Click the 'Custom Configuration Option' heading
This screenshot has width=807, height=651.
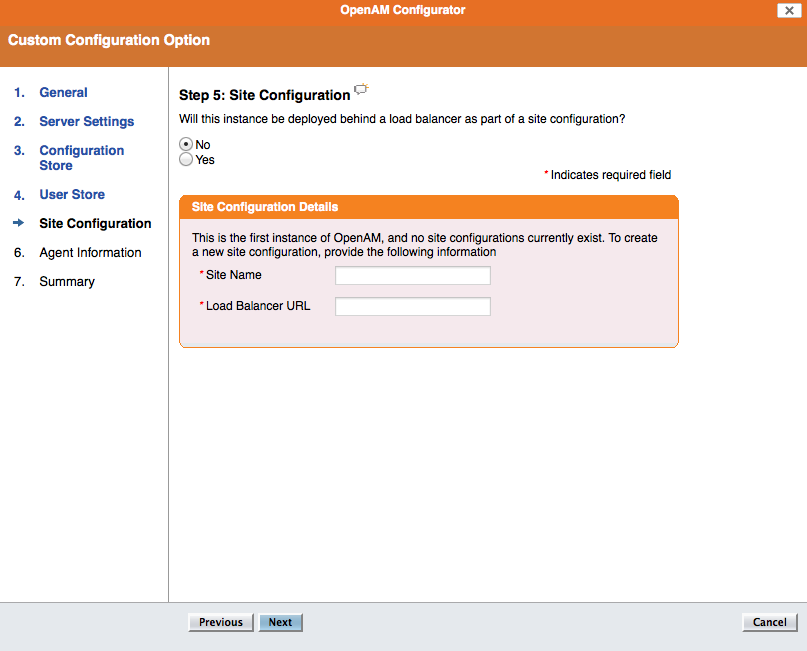pyautogui.click(x=109, y=40)
